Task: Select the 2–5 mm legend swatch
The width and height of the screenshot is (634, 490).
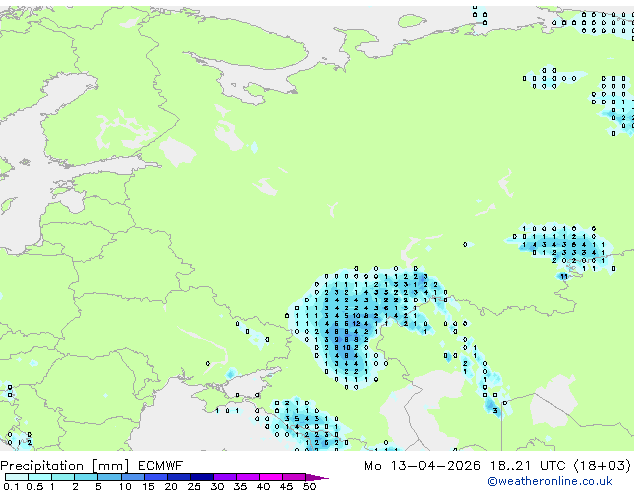Action: (x=86, y=477)
